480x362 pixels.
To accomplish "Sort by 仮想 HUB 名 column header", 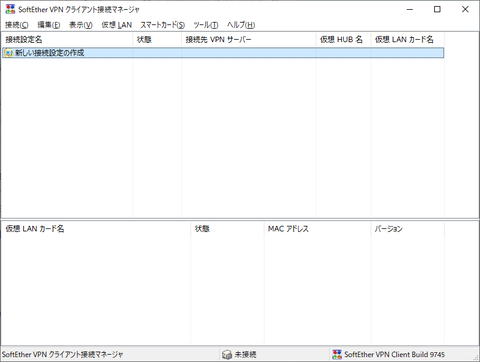I will pyautogui.click(x=343, y=40).
